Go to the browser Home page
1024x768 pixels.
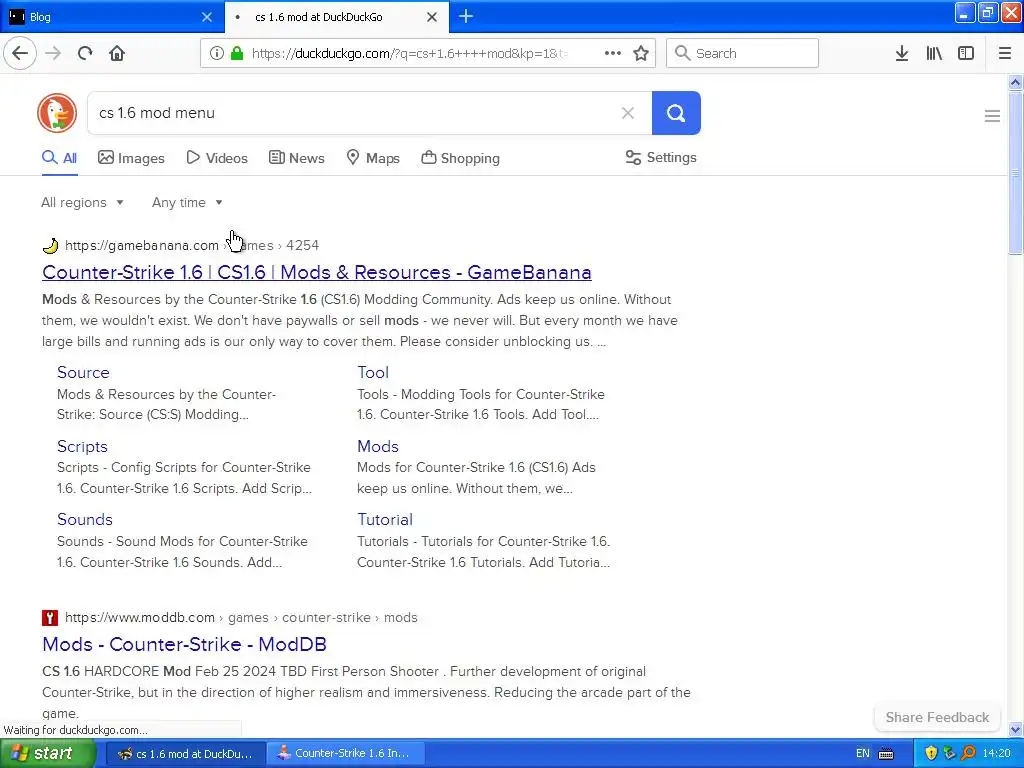pyautogui.click(x=117, y=53)
